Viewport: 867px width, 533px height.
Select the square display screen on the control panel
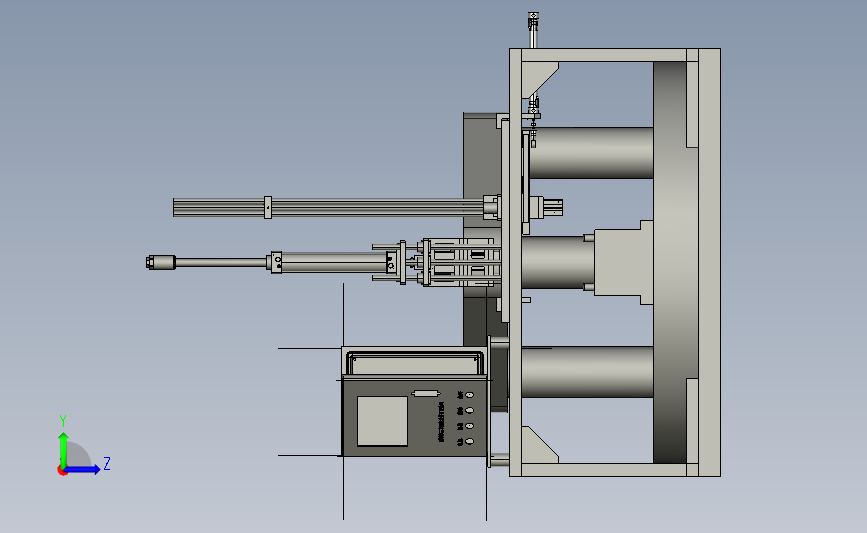tap(382, 421)
